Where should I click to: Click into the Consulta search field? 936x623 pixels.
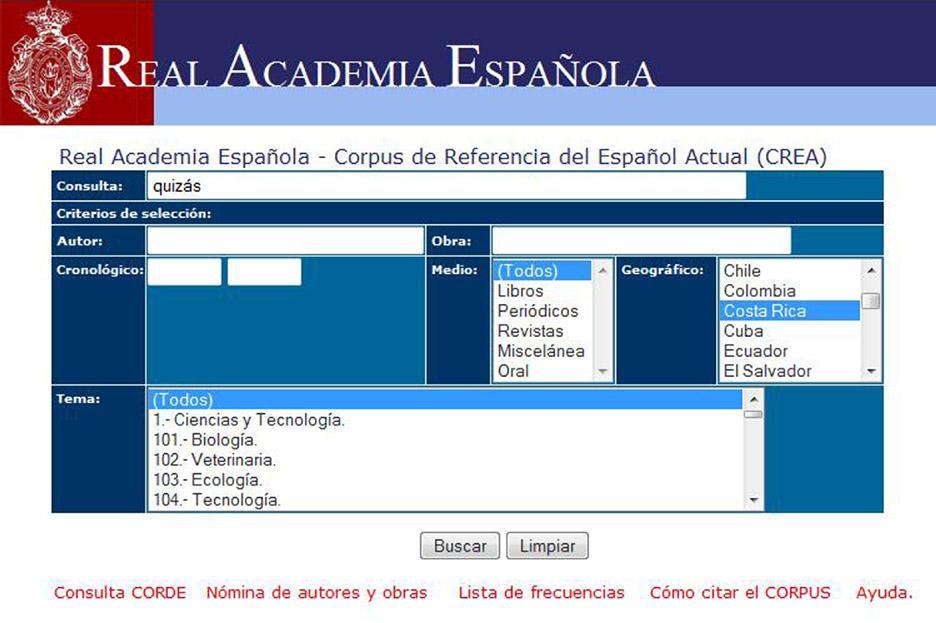[447, 186]
